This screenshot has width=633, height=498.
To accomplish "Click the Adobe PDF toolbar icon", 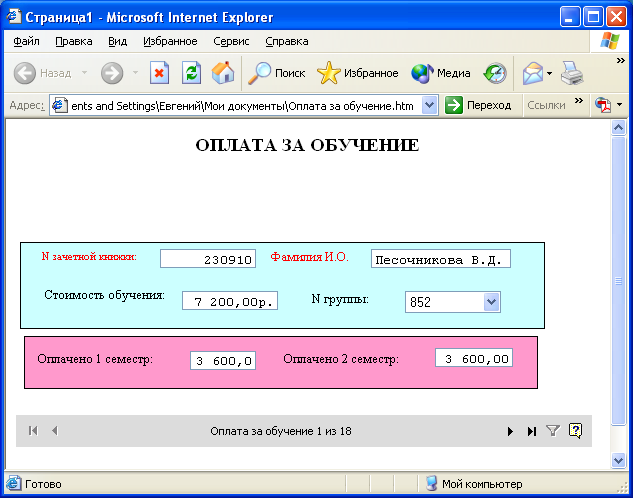I will (x=603, y=105).
